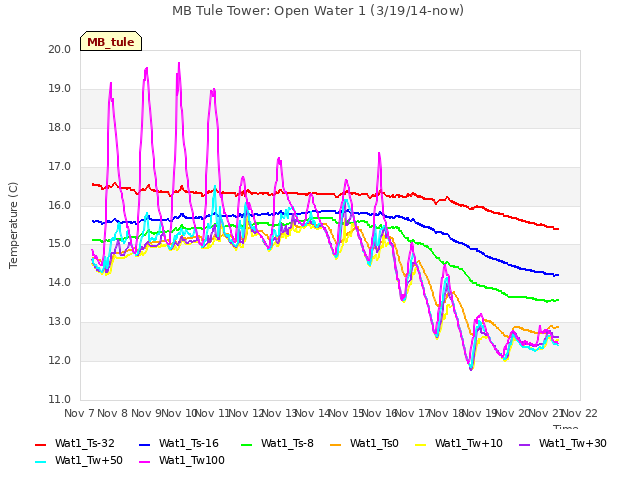This screenshot has height=480, width=640.
Task: Click the 19.0 y-axis tick label
Action: tap(60, 89)
